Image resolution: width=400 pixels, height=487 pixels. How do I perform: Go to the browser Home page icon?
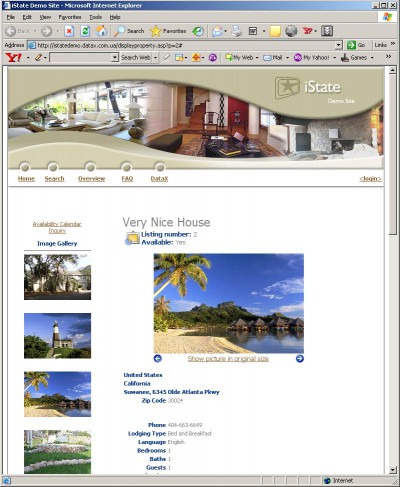click(101, 31)
